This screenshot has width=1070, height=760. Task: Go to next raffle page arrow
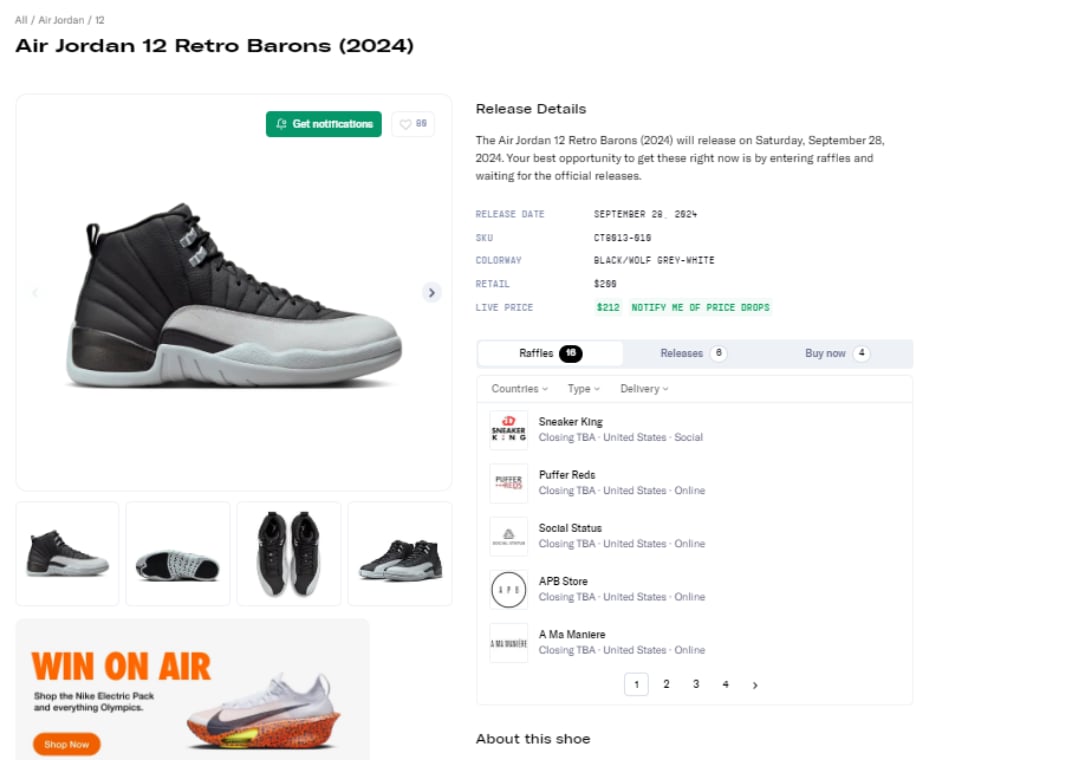pos(755,685)
